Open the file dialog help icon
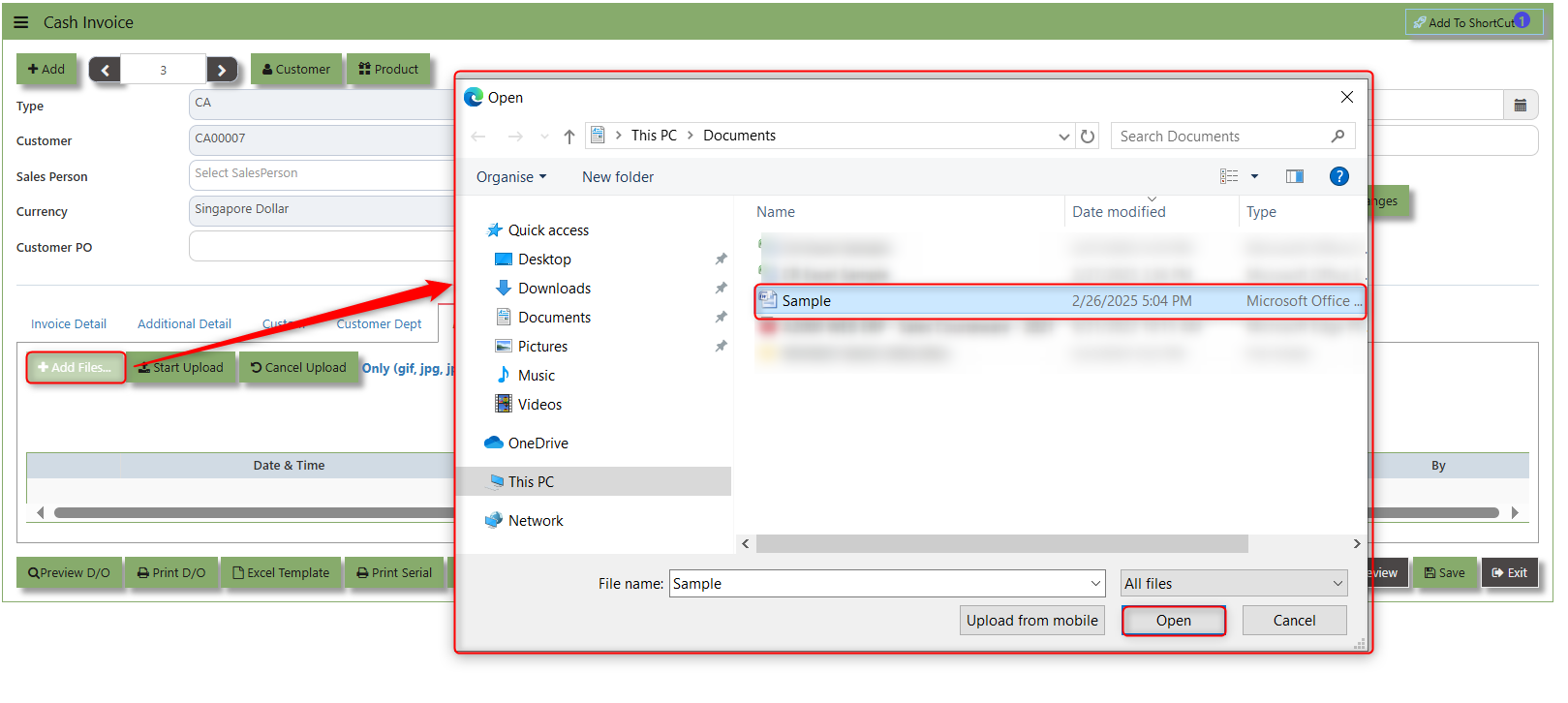This screenshot has width=1568, height=703. [1338, 176]
